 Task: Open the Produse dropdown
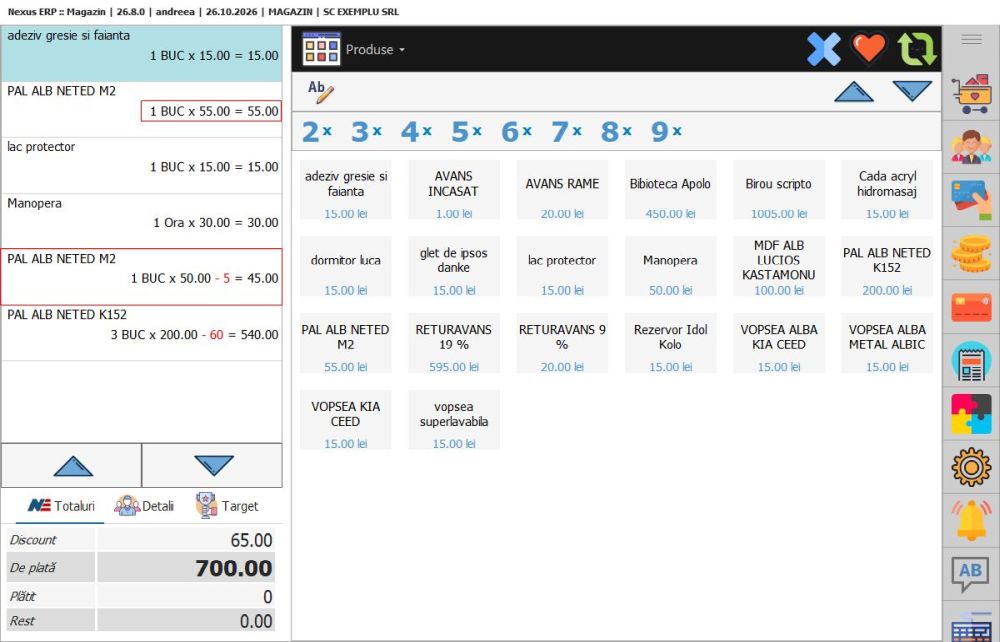point(375,50)
